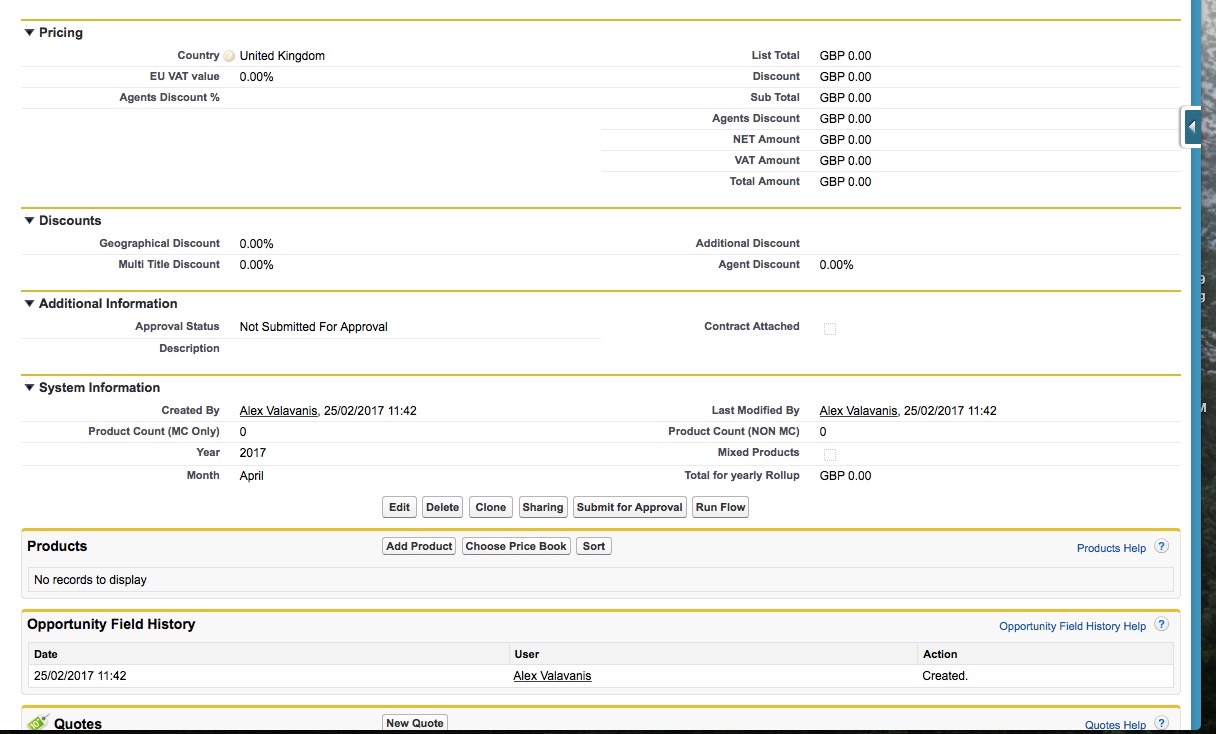Create a New Quote

415,723
